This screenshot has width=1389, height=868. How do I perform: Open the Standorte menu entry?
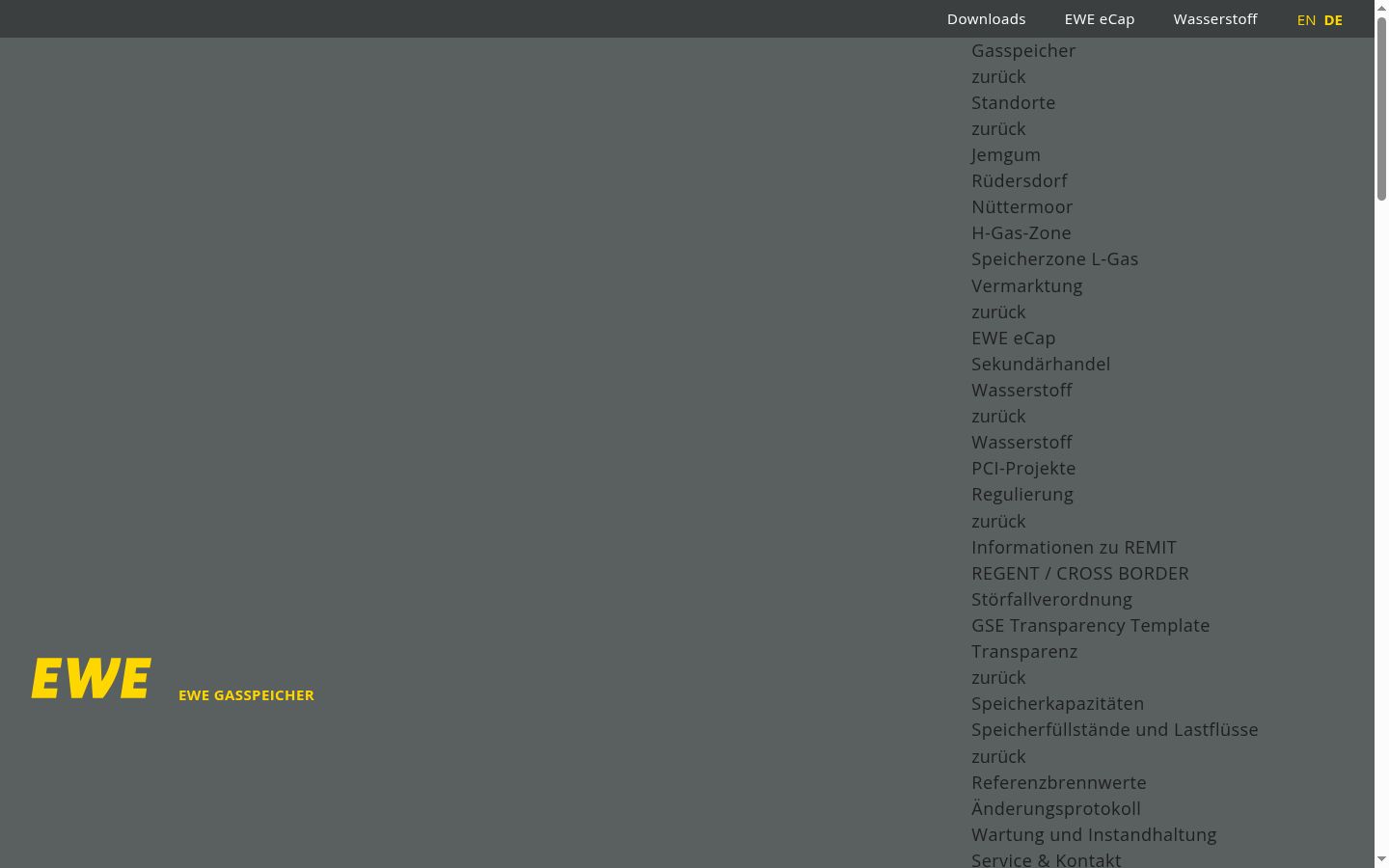[x=1013, y=103]
